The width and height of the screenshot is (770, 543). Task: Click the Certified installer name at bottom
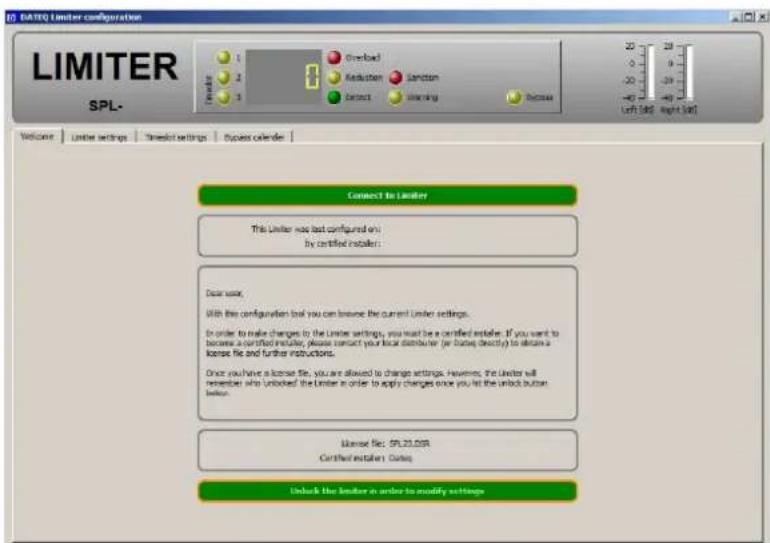pos(400,458)
